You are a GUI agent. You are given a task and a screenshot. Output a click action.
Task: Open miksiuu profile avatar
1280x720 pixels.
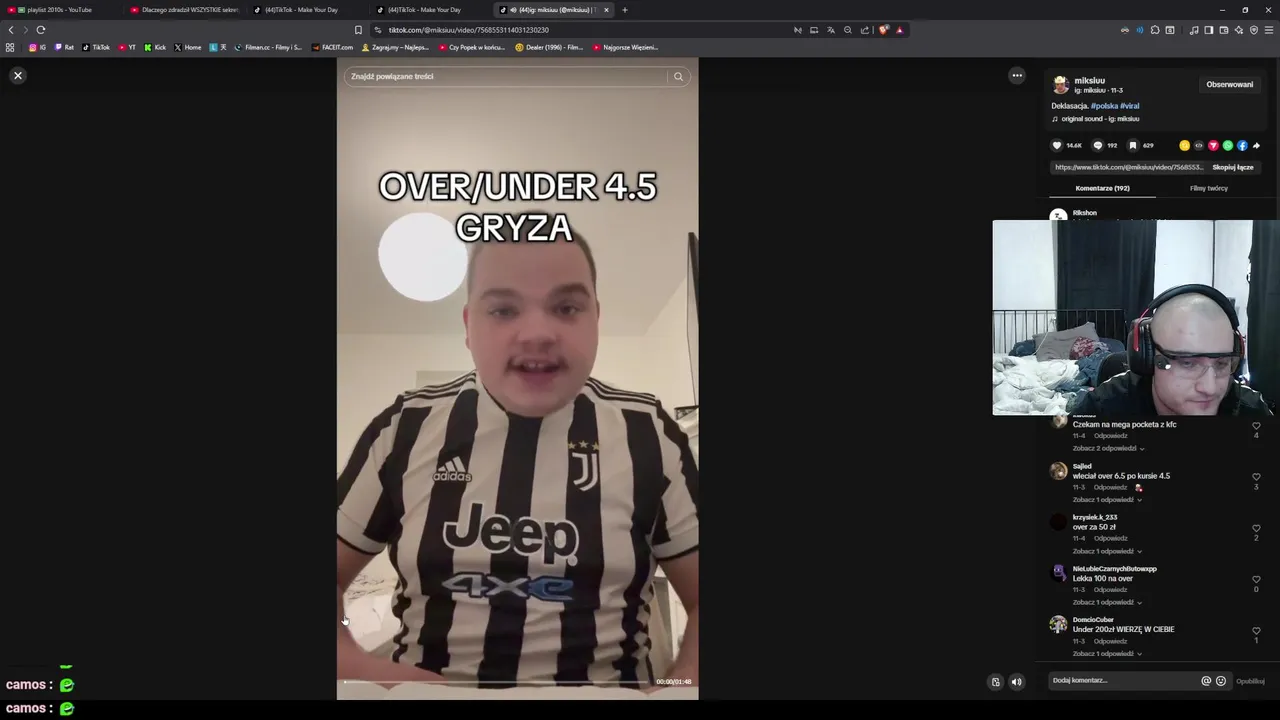[1060, 85]
